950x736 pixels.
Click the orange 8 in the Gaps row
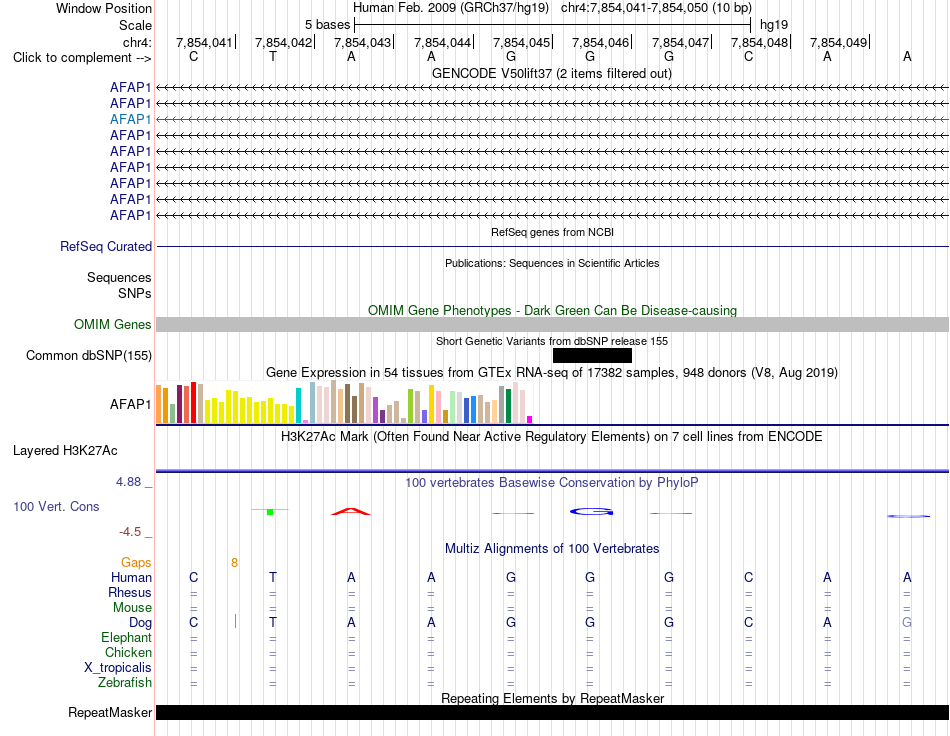234,563
